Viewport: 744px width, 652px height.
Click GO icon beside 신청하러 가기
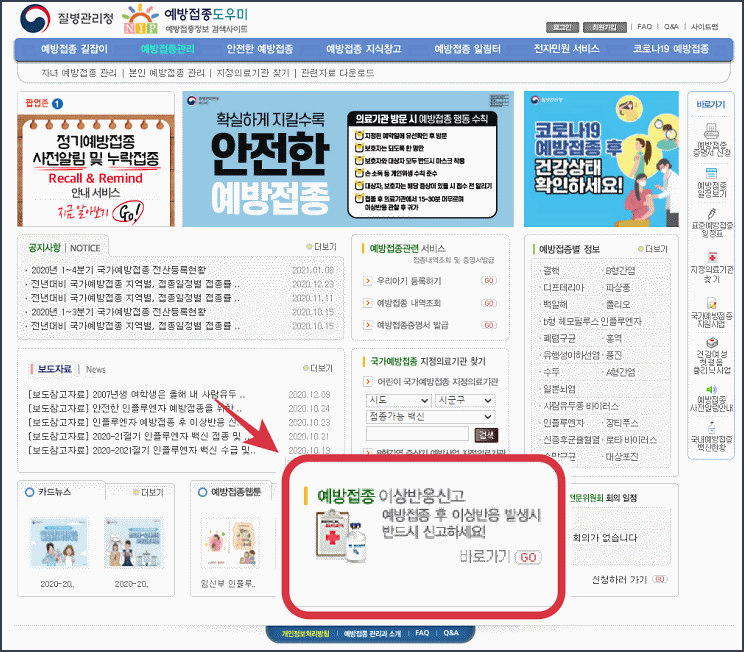[660, 579]
